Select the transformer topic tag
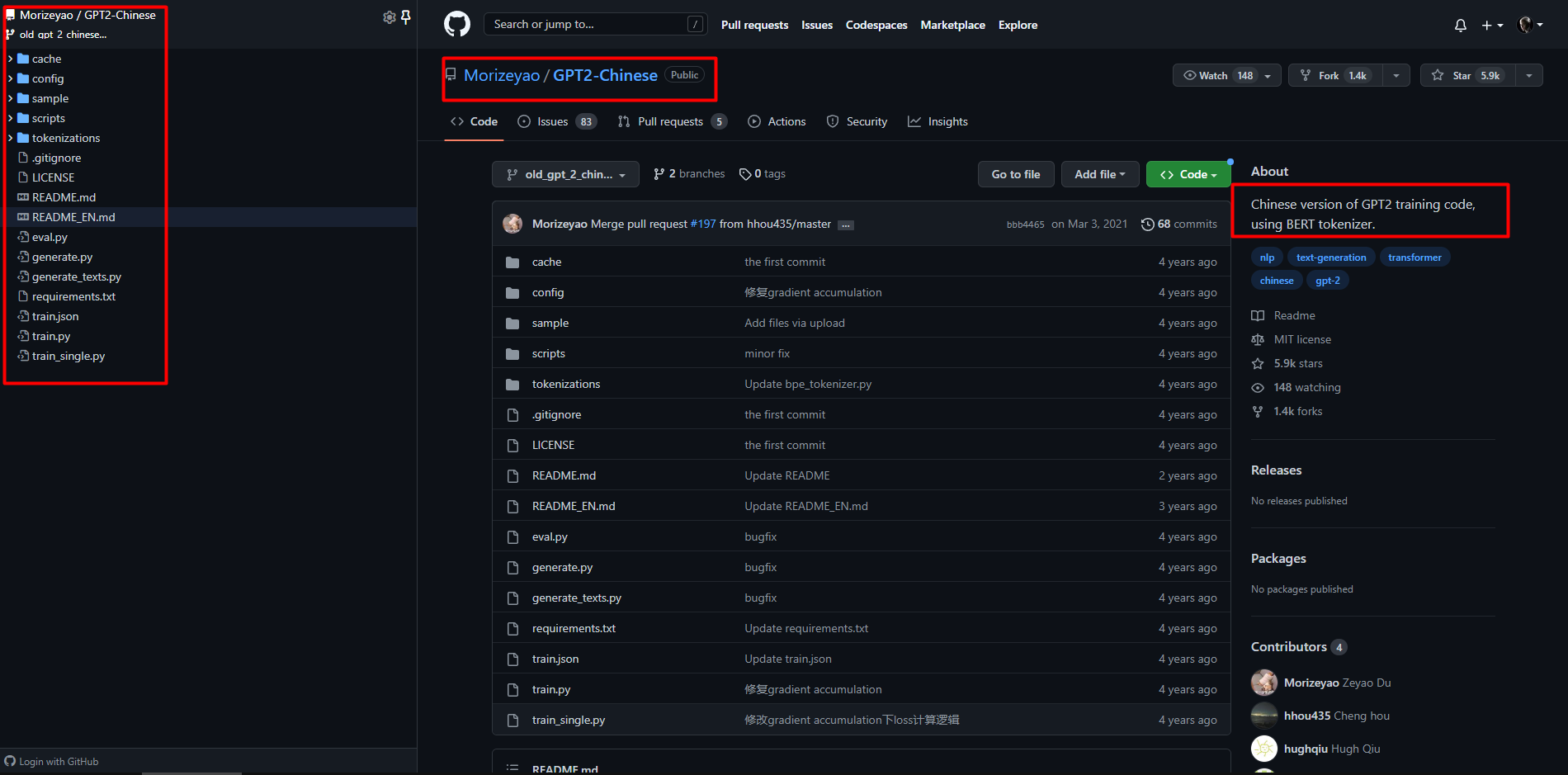Screen dimensions: 1568x775 pyautogui.click(x=1415, y=258)
